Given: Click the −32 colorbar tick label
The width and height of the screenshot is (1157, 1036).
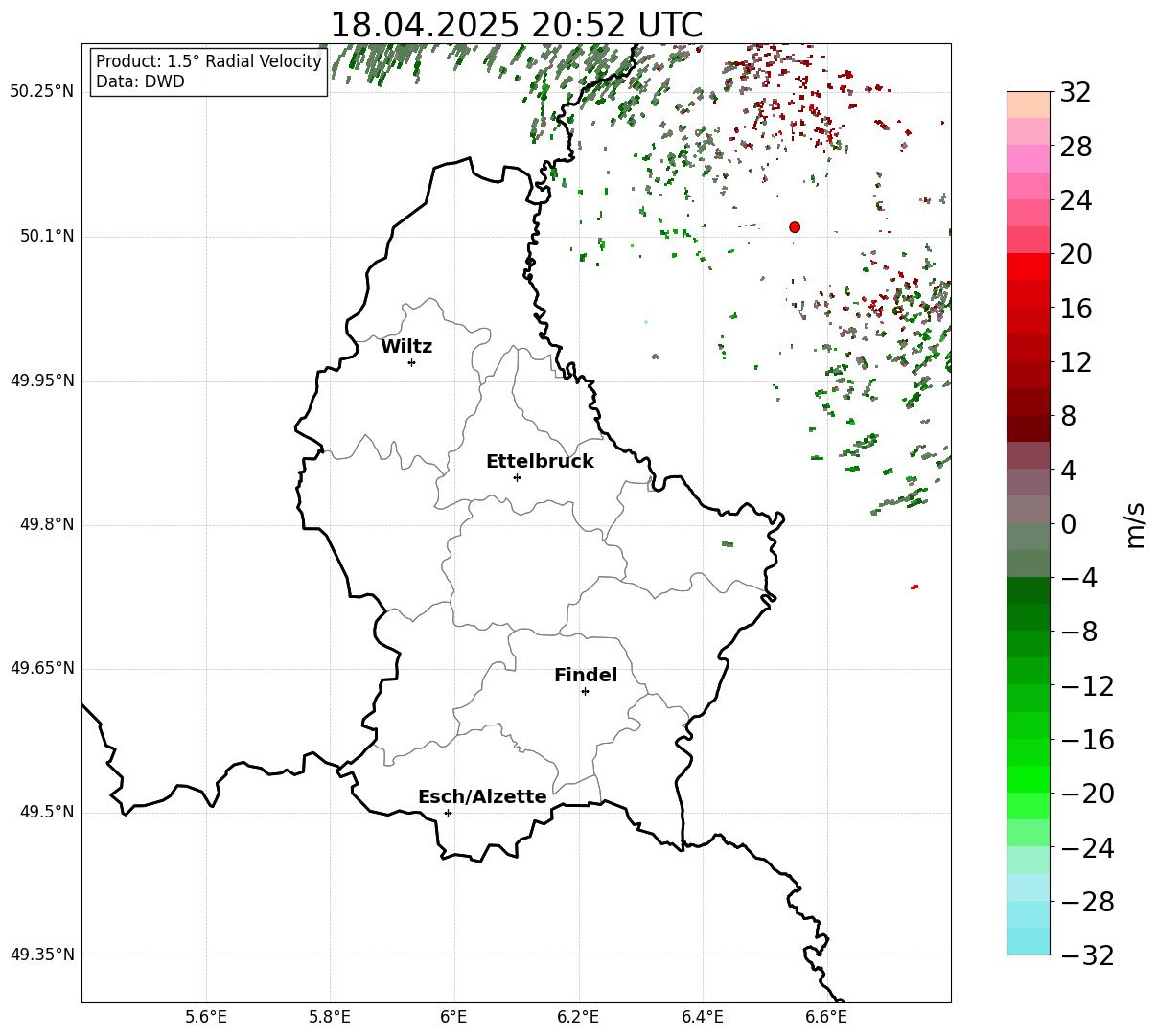Looking at the screenshot, I should click(1086, 955).
